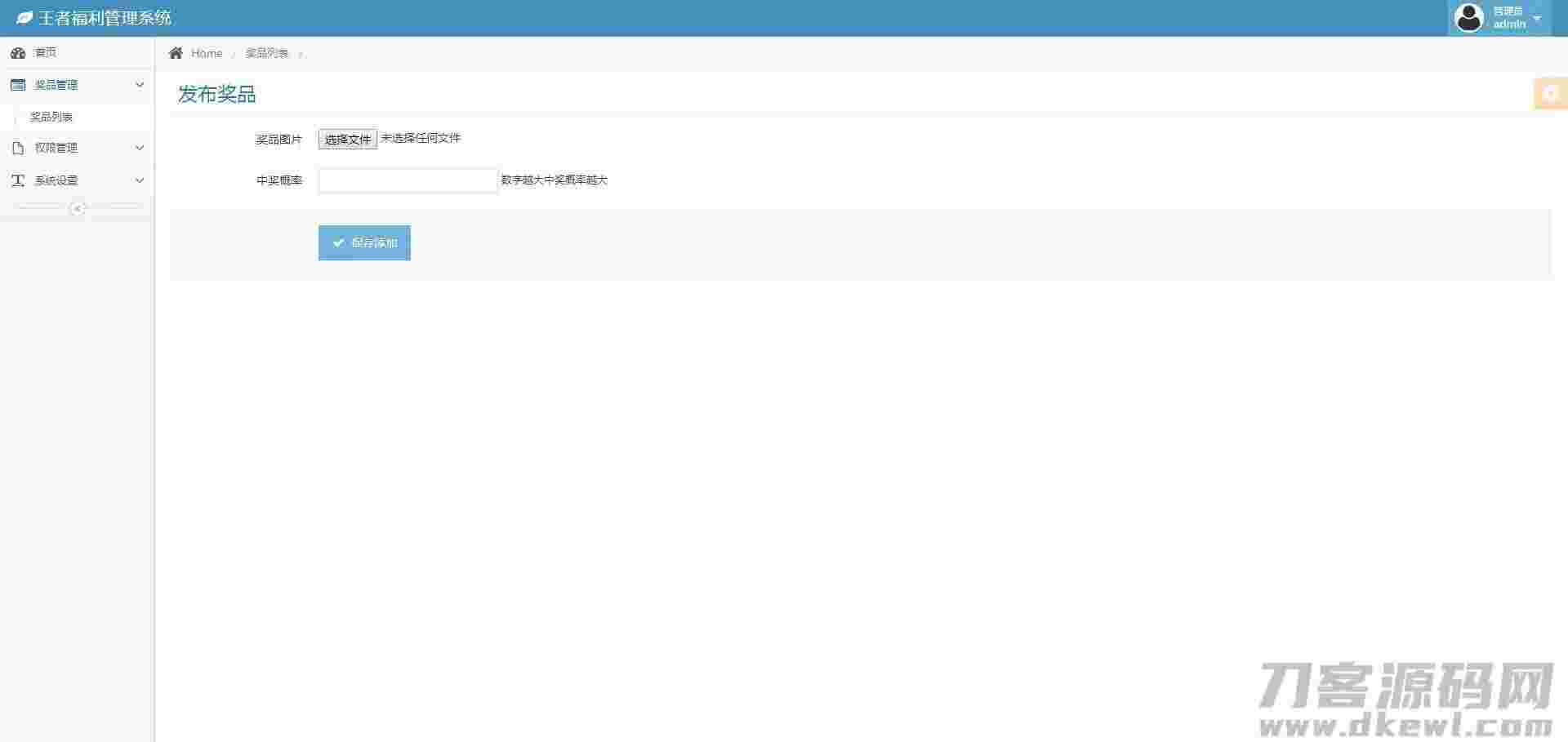Click the list icon next to 奖品管理
The height and width of the screenshot is (742, 1568).
(18, 85)
